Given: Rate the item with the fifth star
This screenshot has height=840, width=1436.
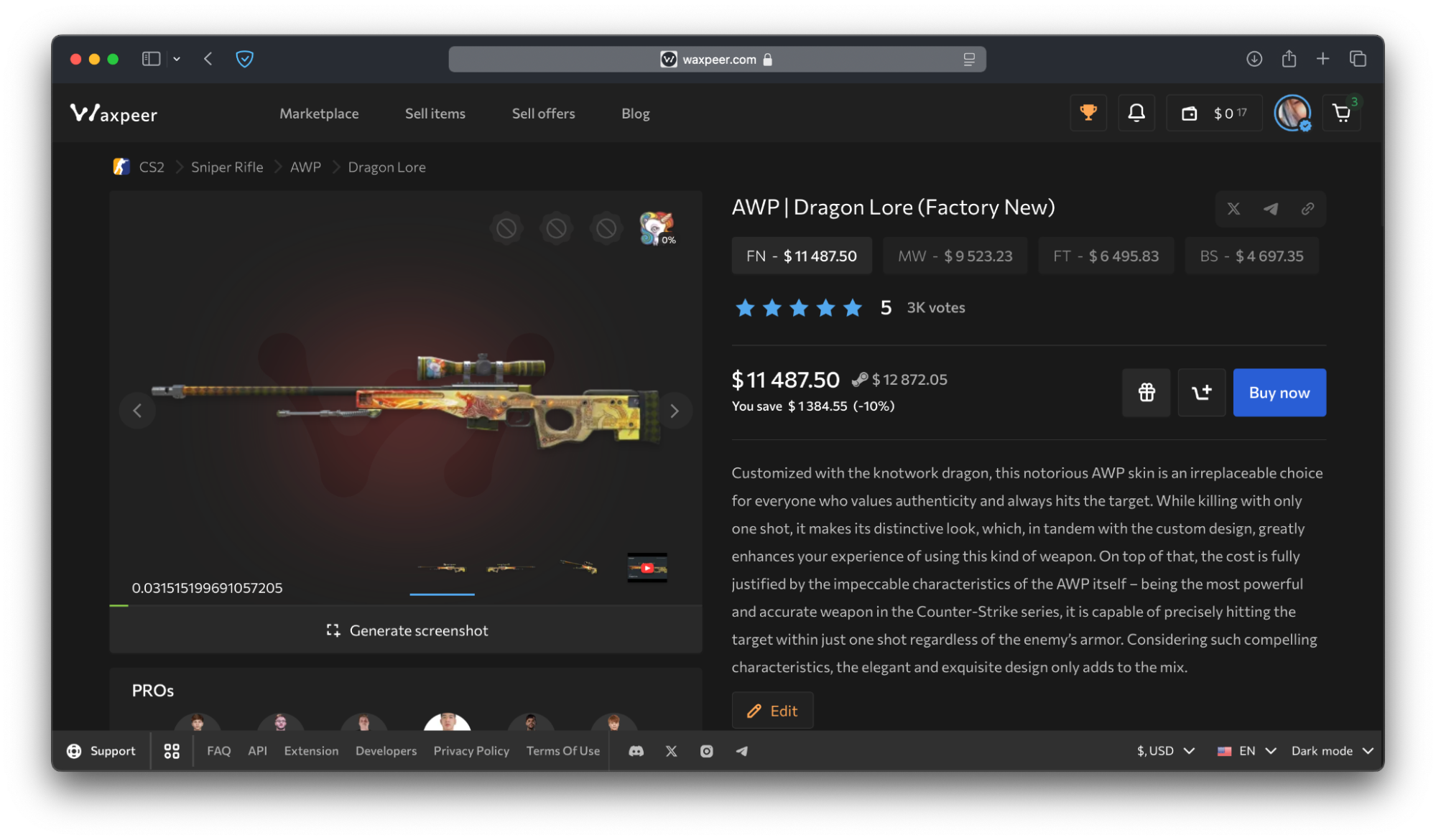Looking at the screenshot, I should click(853, 308).
